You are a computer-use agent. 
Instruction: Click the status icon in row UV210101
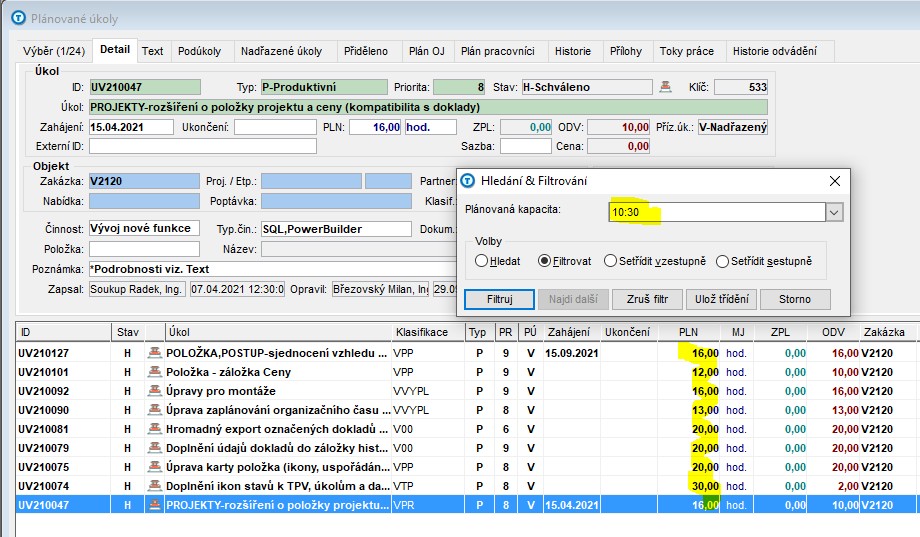155,372
